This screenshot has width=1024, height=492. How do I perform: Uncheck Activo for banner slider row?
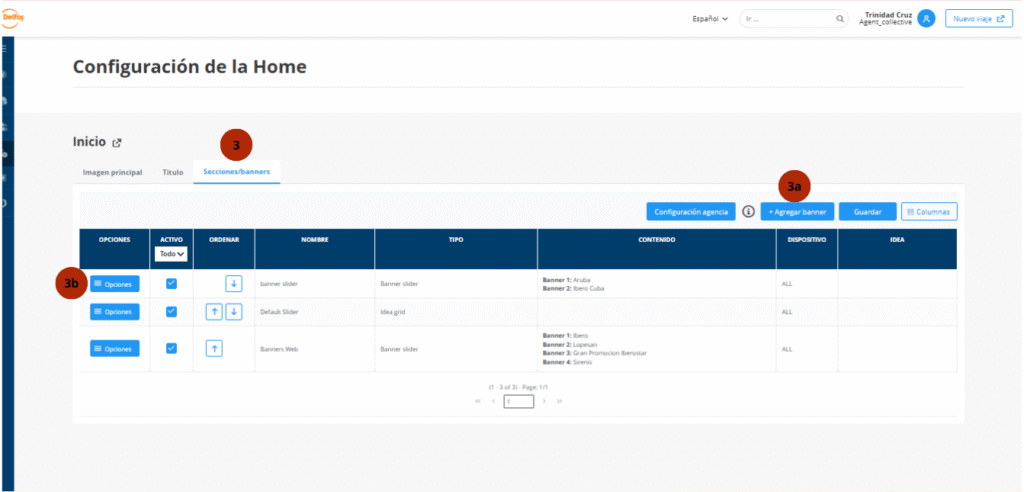point(171,284)
